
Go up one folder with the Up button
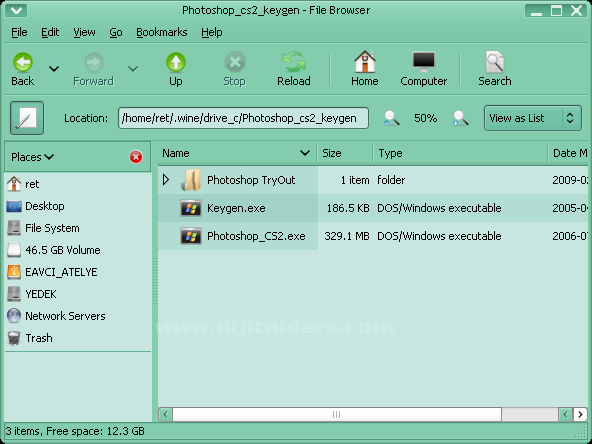coord(176,69)
